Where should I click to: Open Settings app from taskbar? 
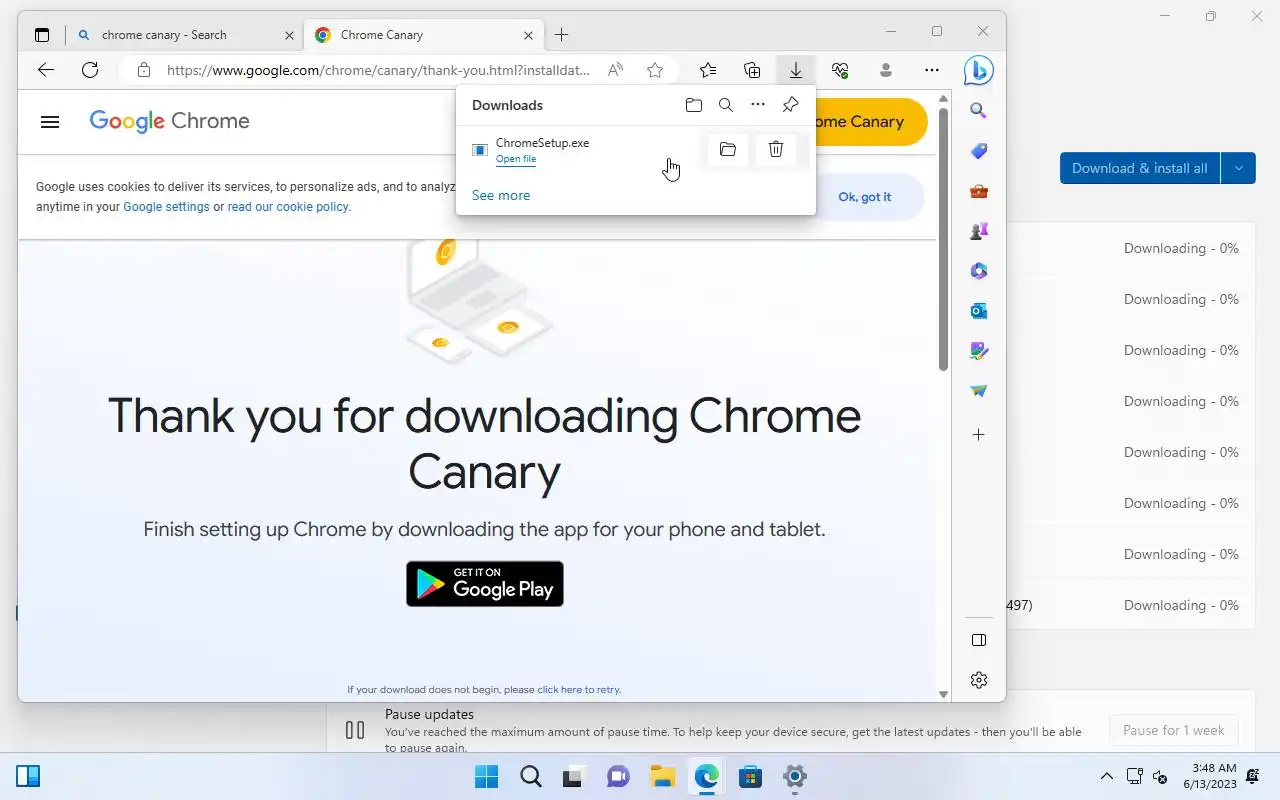pos(795,776)
